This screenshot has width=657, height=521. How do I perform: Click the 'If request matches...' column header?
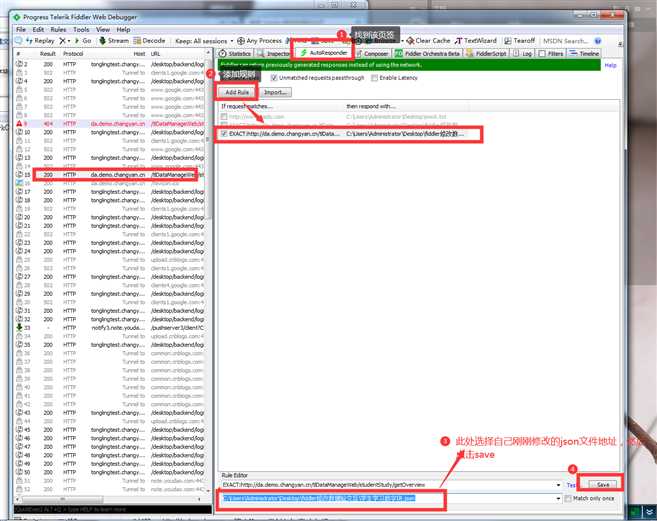tap(281, 106)
